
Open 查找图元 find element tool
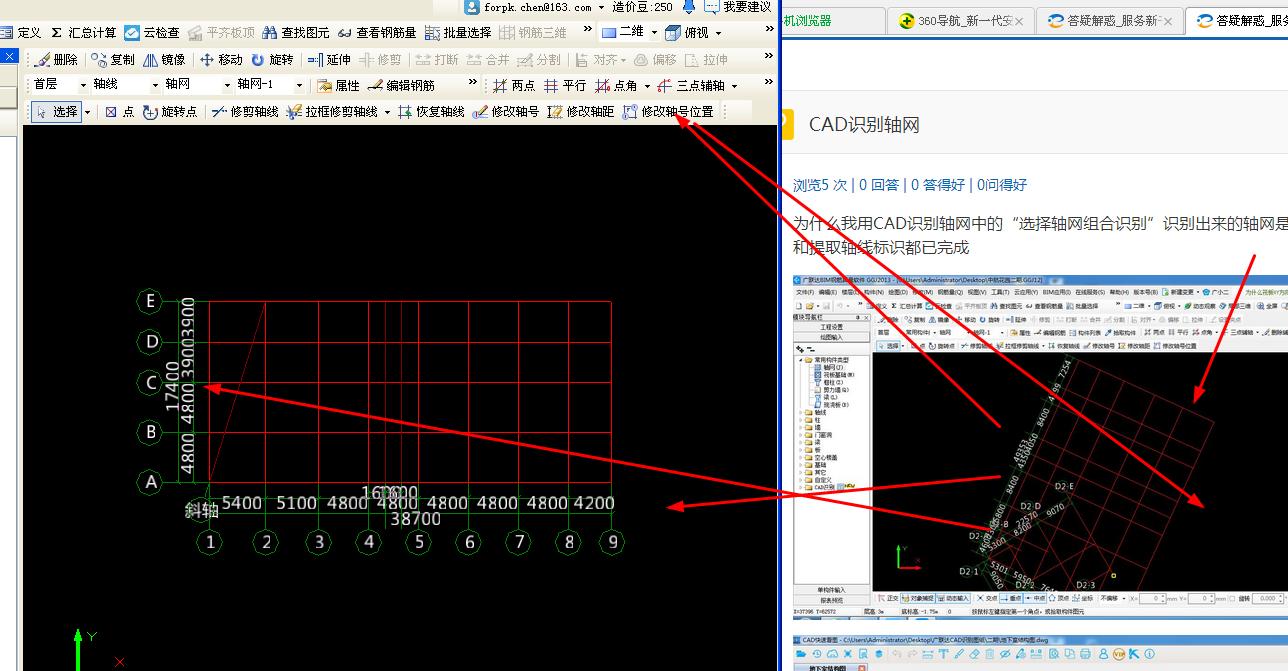coord(296,33)
